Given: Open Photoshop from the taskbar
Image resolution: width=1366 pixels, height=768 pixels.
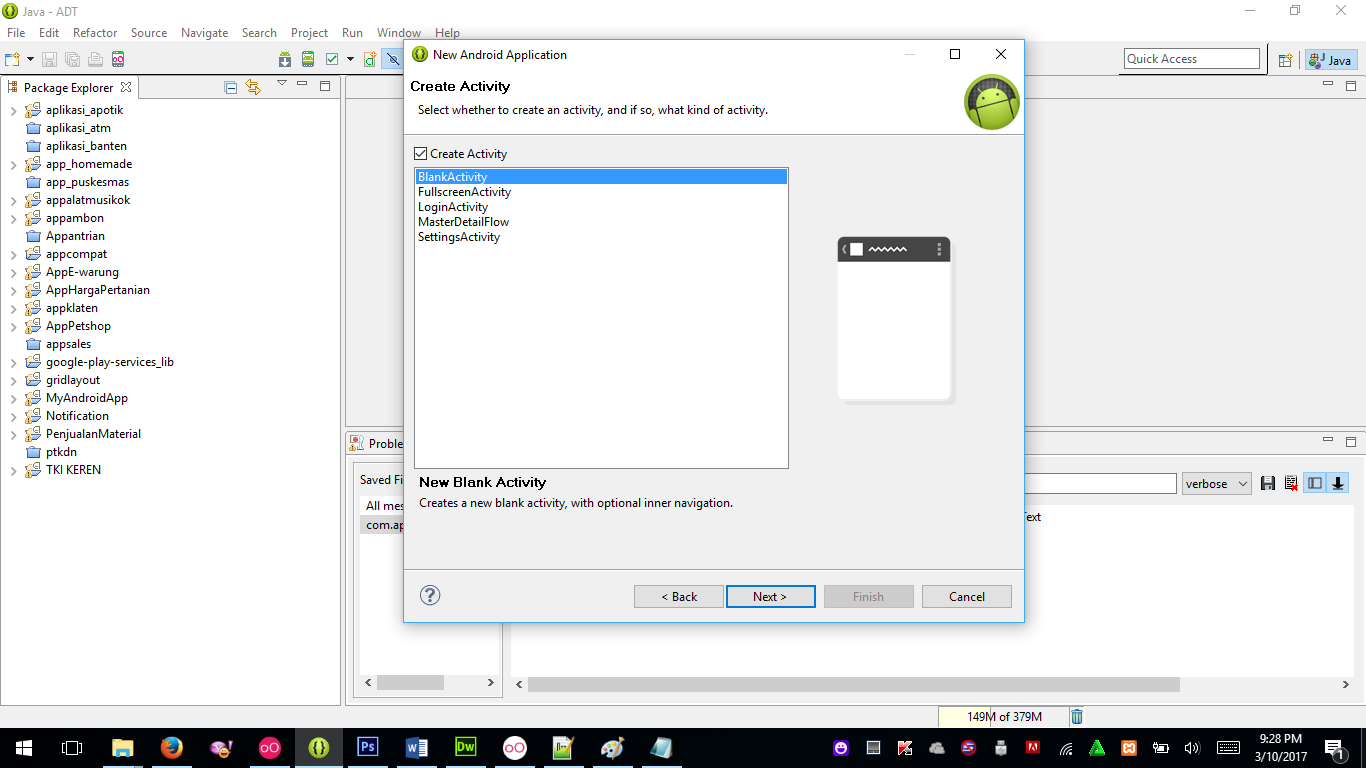Looking at the screenshot, I should pos(367,747).
